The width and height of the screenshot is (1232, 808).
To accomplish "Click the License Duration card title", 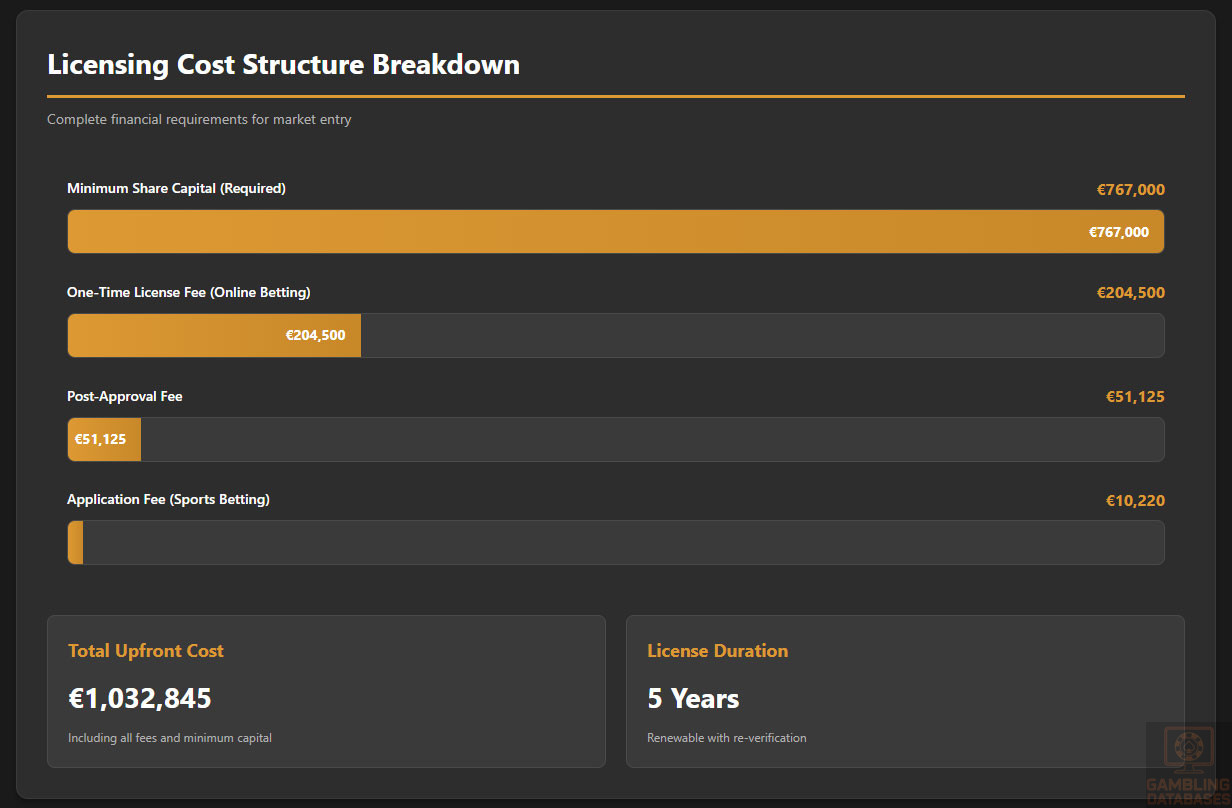I will pos(717,651).
